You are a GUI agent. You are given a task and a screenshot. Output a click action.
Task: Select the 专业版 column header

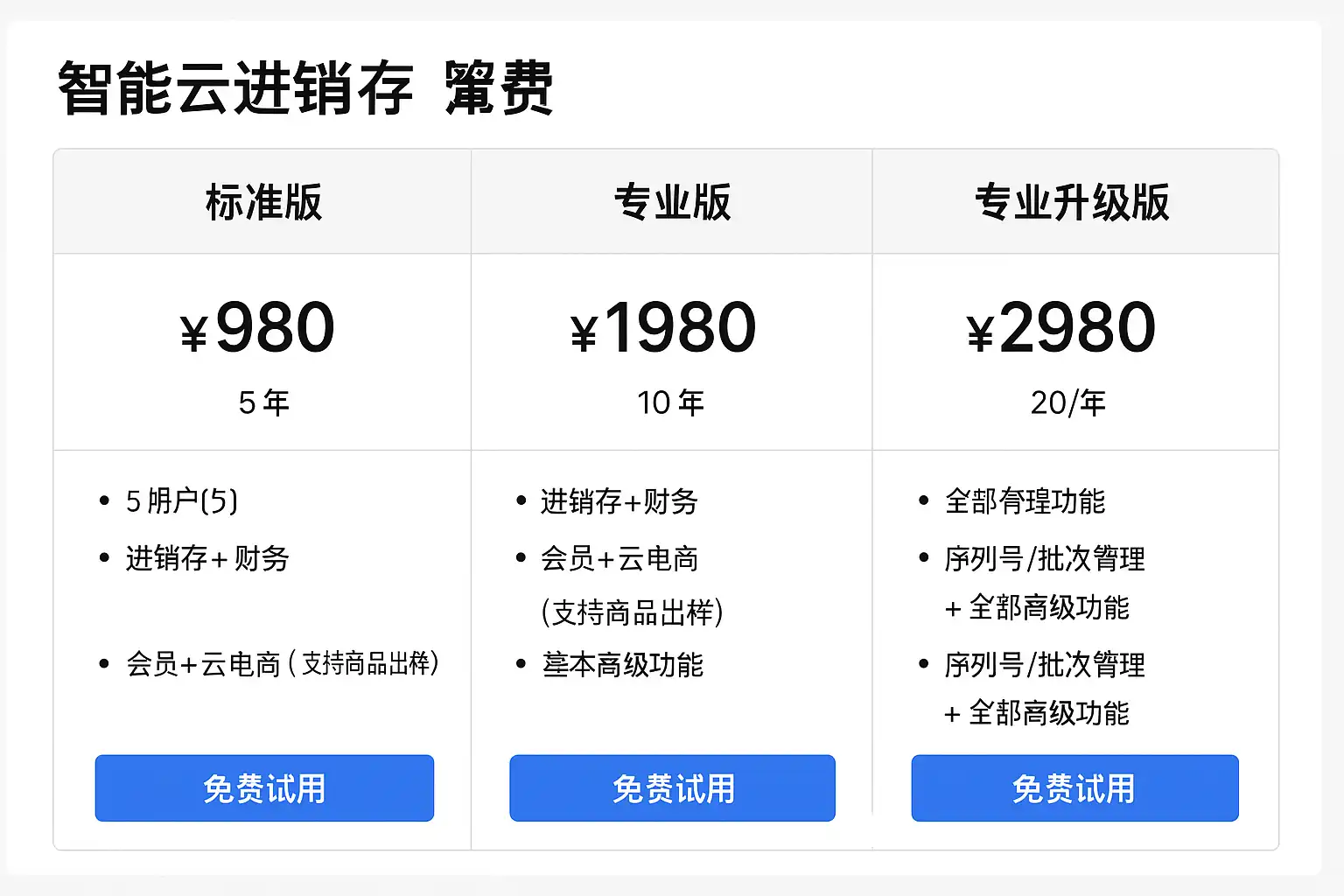point(672,202)
